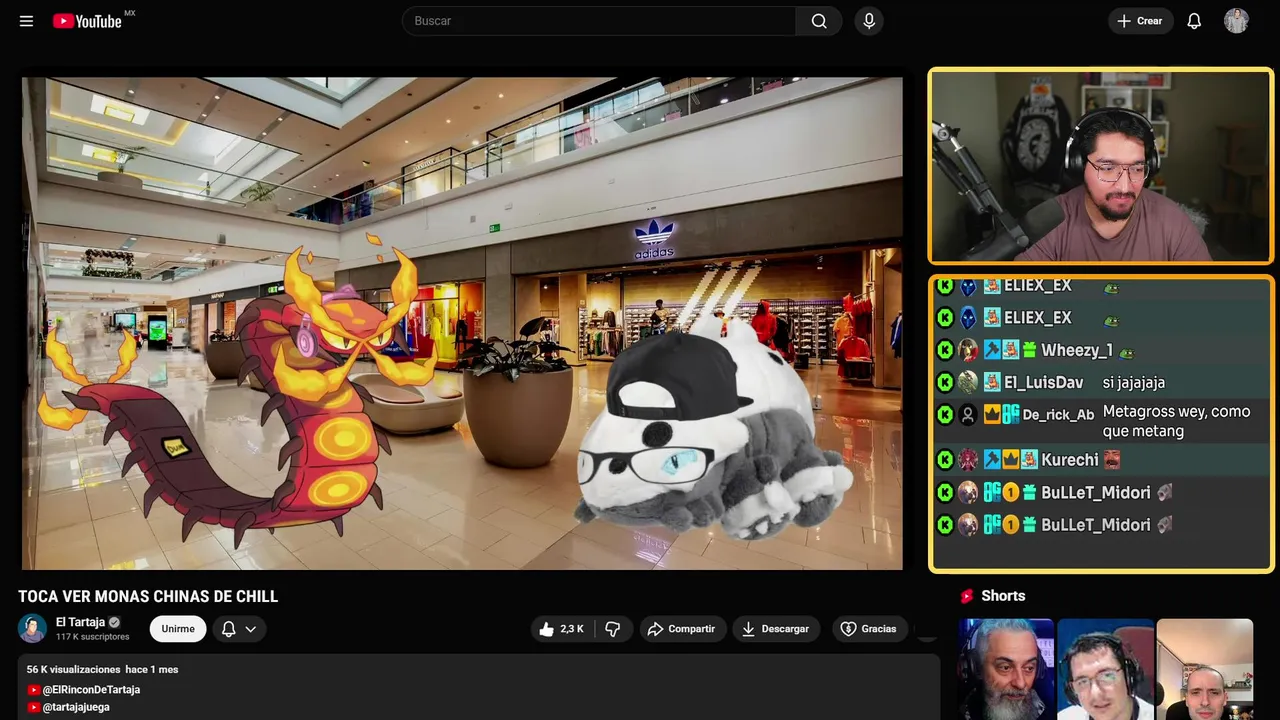This screenshot has height=720, width=1280.
Task: Like the video with 2,3 K
Action: click(561, 629)
